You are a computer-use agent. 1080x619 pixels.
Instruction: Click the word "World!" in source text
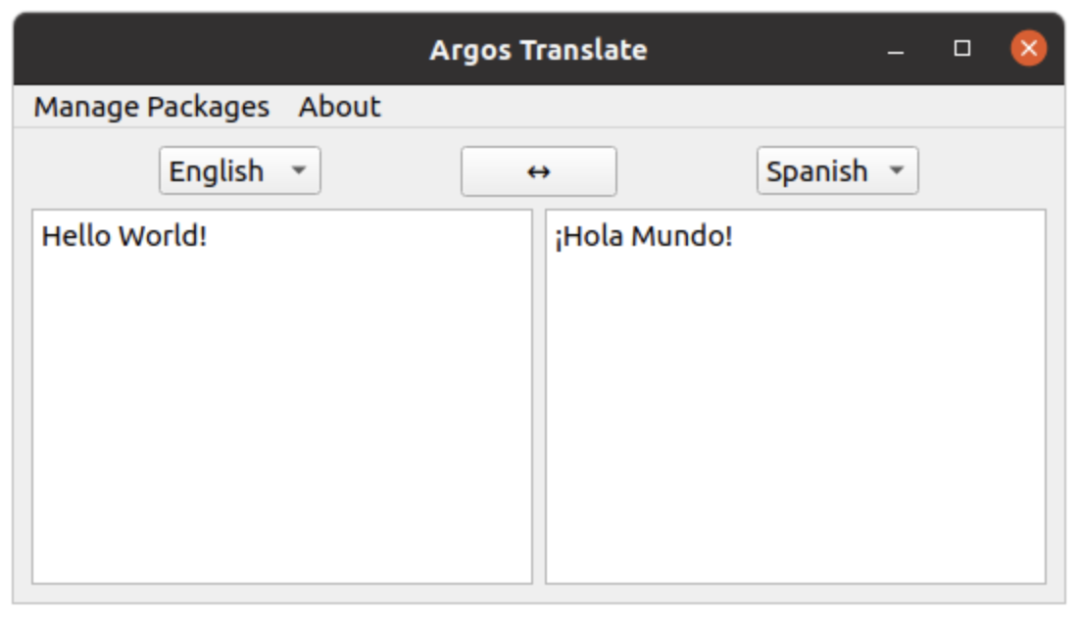[x=162, y=237]
